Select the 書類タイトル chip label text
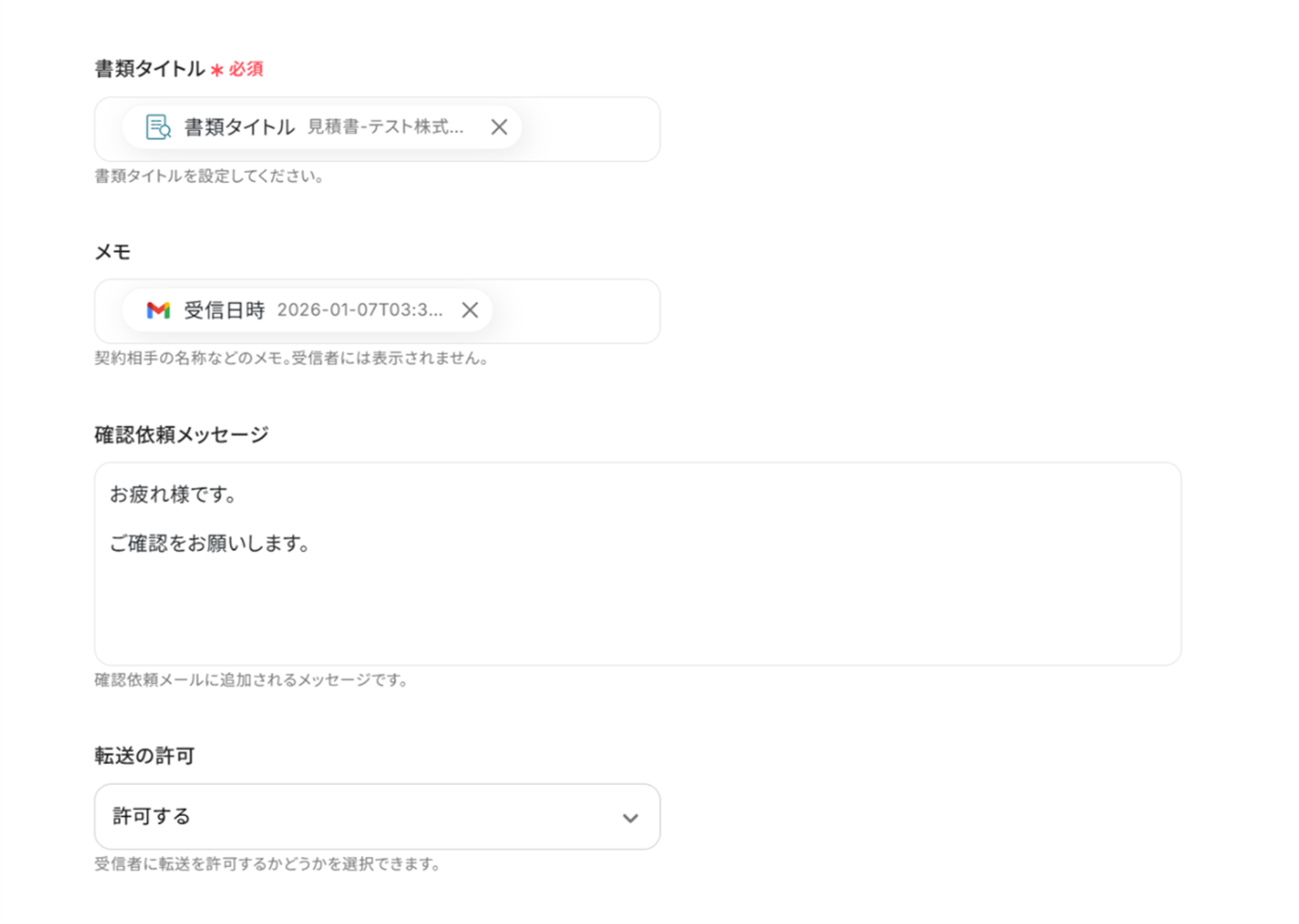Viewport: 1299px width, 924px height. pos(239,127)
